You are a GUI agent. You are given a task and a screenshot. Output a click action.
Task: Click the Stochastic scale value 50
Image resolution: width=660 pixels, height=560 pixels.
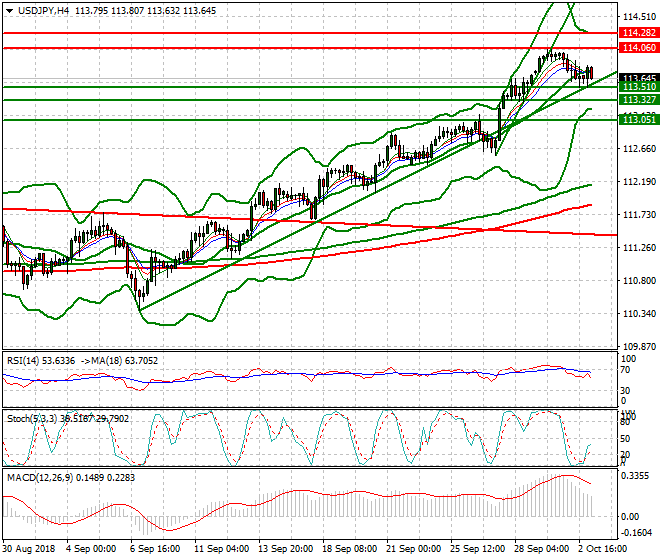pos(625,439)
